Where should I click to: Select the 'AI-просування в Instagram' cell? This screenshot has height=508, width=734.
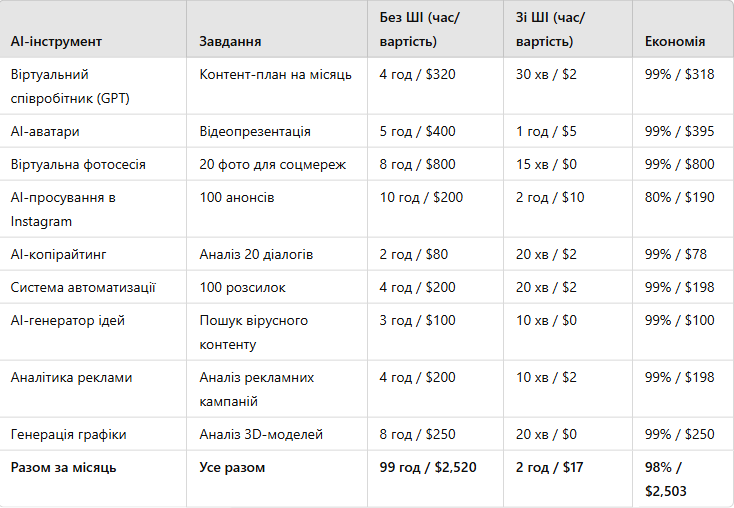(x=63, y=209)
